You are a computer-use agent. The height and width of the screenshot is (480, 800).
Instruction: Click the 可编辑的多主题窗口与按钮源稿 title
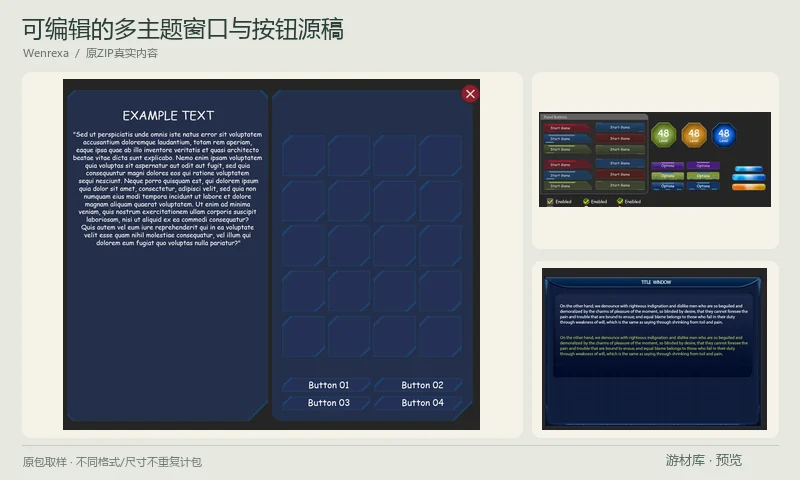[183, 29]
